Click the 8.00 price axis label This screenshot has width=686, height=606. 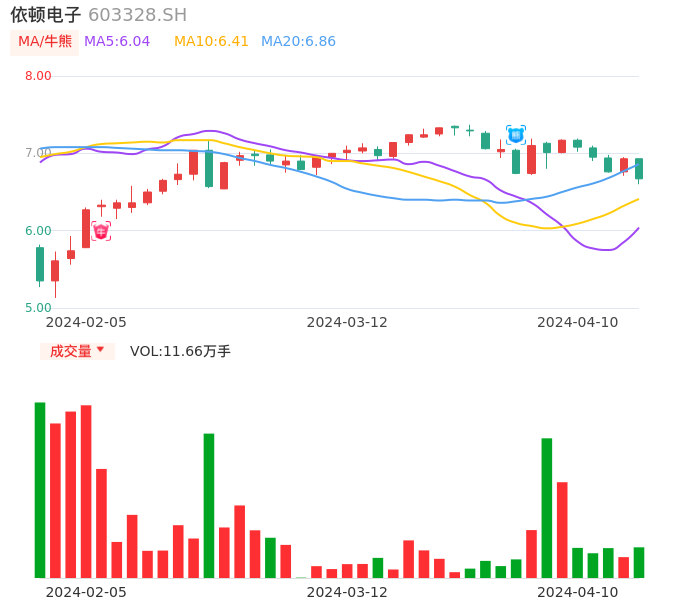pos(38,76)
